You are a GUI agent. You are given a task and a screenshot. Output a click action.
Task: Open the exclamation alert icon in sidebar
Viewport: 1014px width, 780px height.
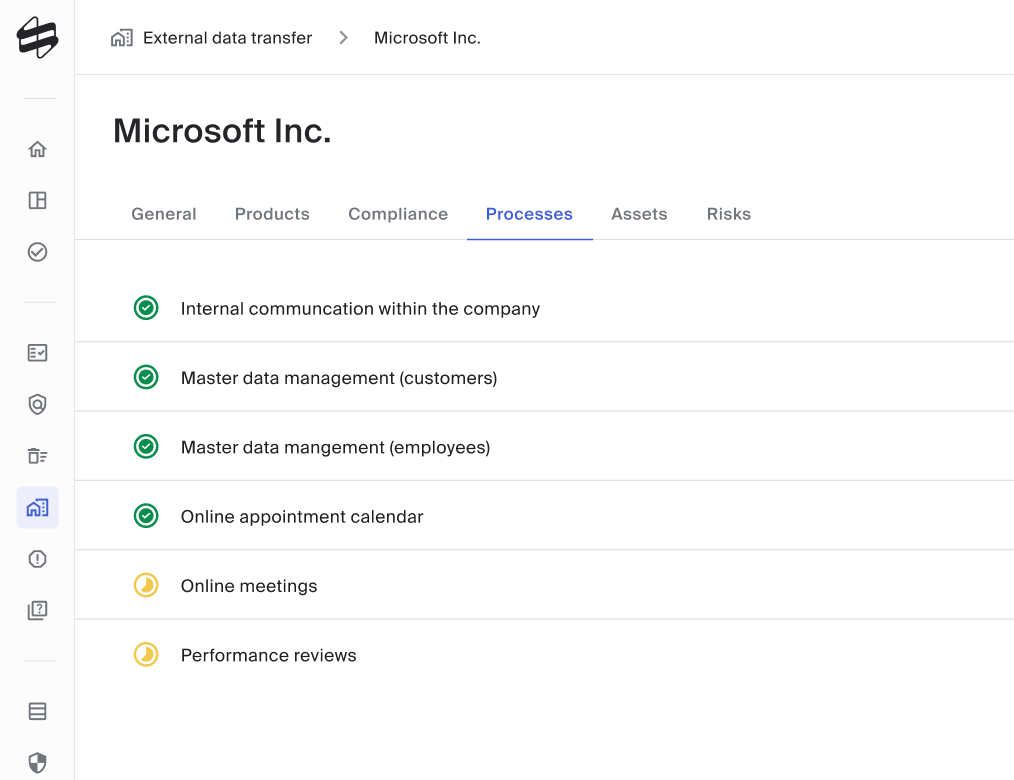pyautogui.click(x=38, y=559)
